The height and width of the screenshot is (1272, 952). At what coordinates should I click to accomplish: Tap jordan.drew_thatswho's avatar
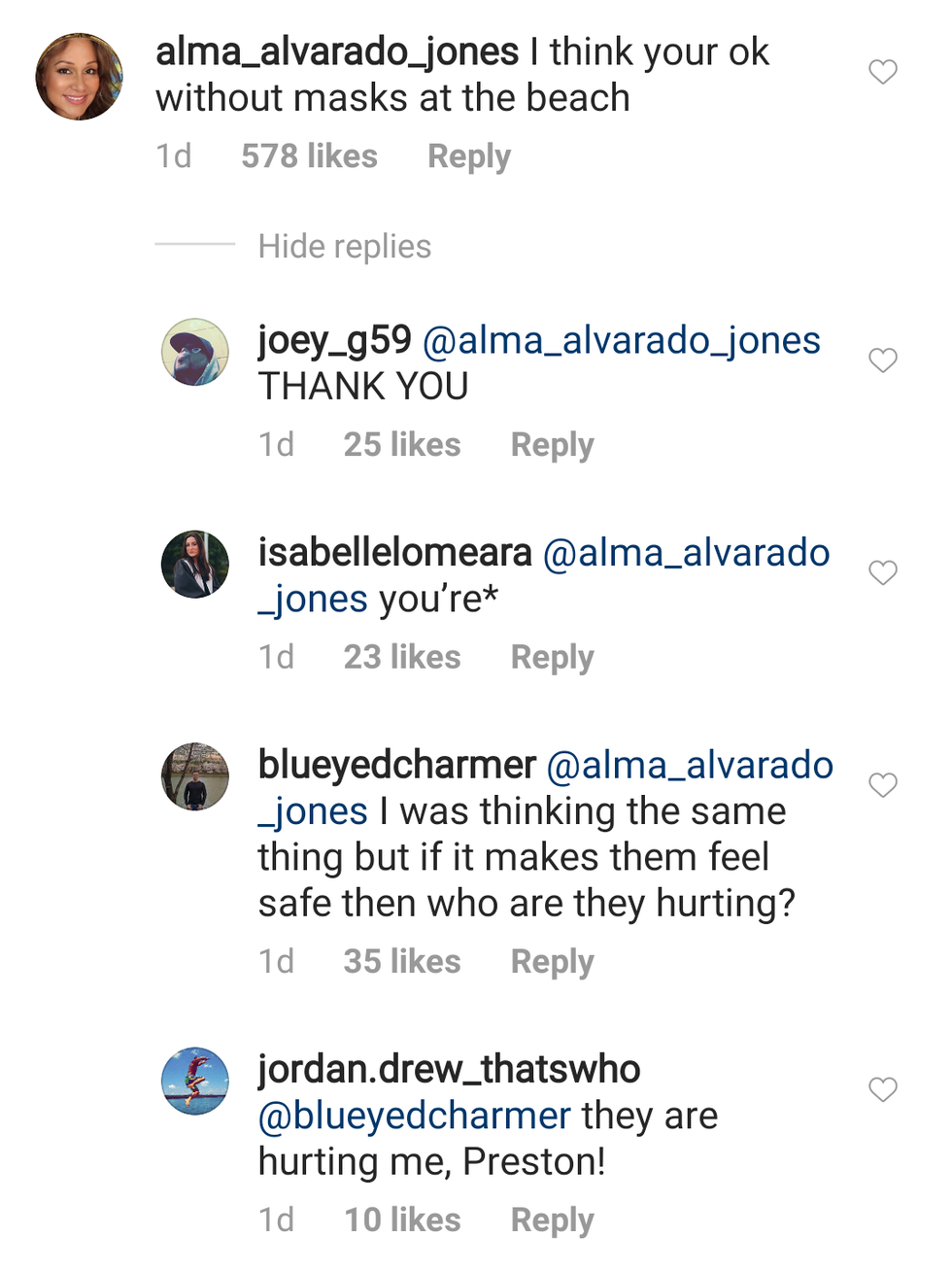click(x=195, y=1081)
